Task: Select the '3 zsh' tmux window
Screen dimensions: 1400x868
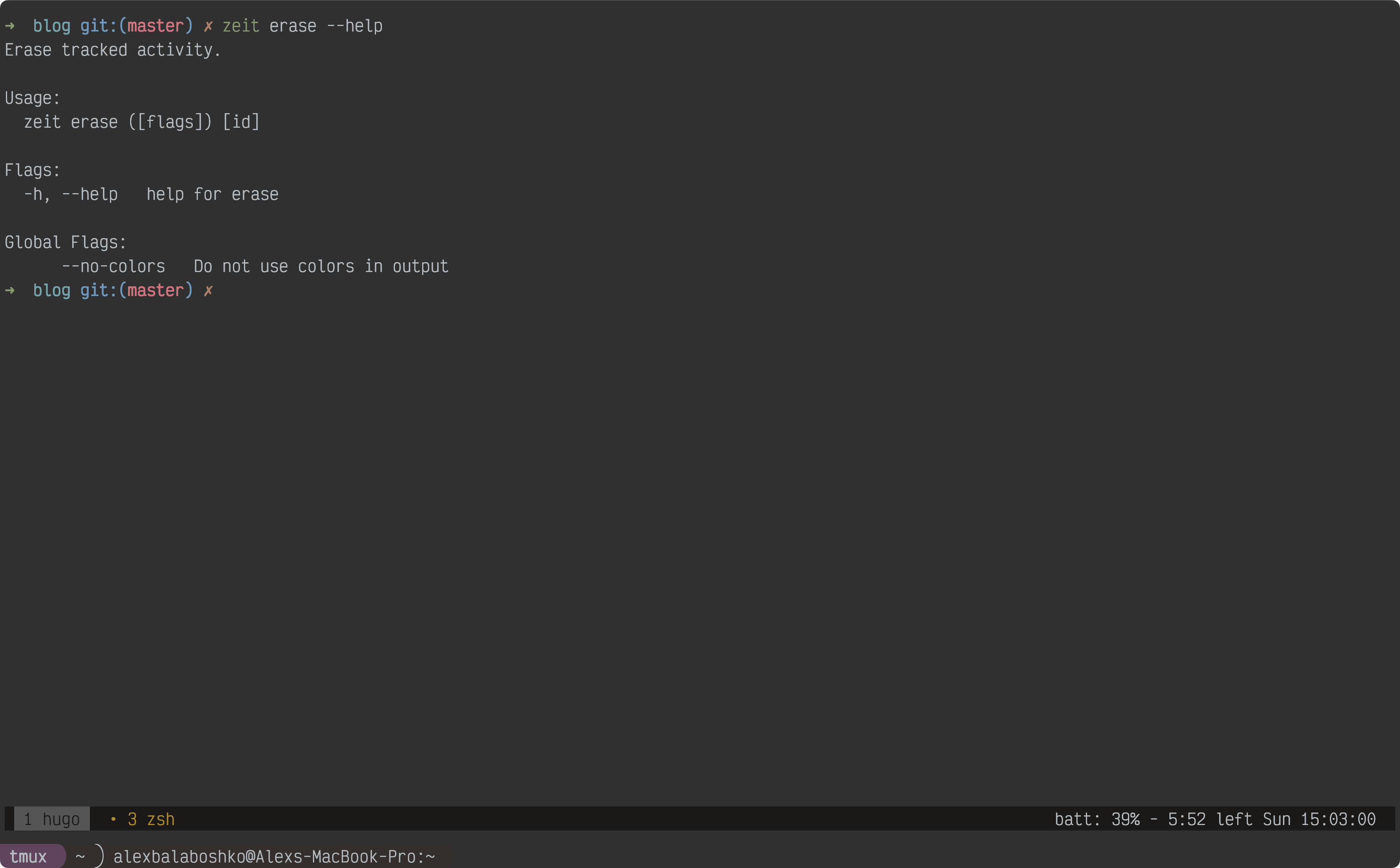Action: 151,819
